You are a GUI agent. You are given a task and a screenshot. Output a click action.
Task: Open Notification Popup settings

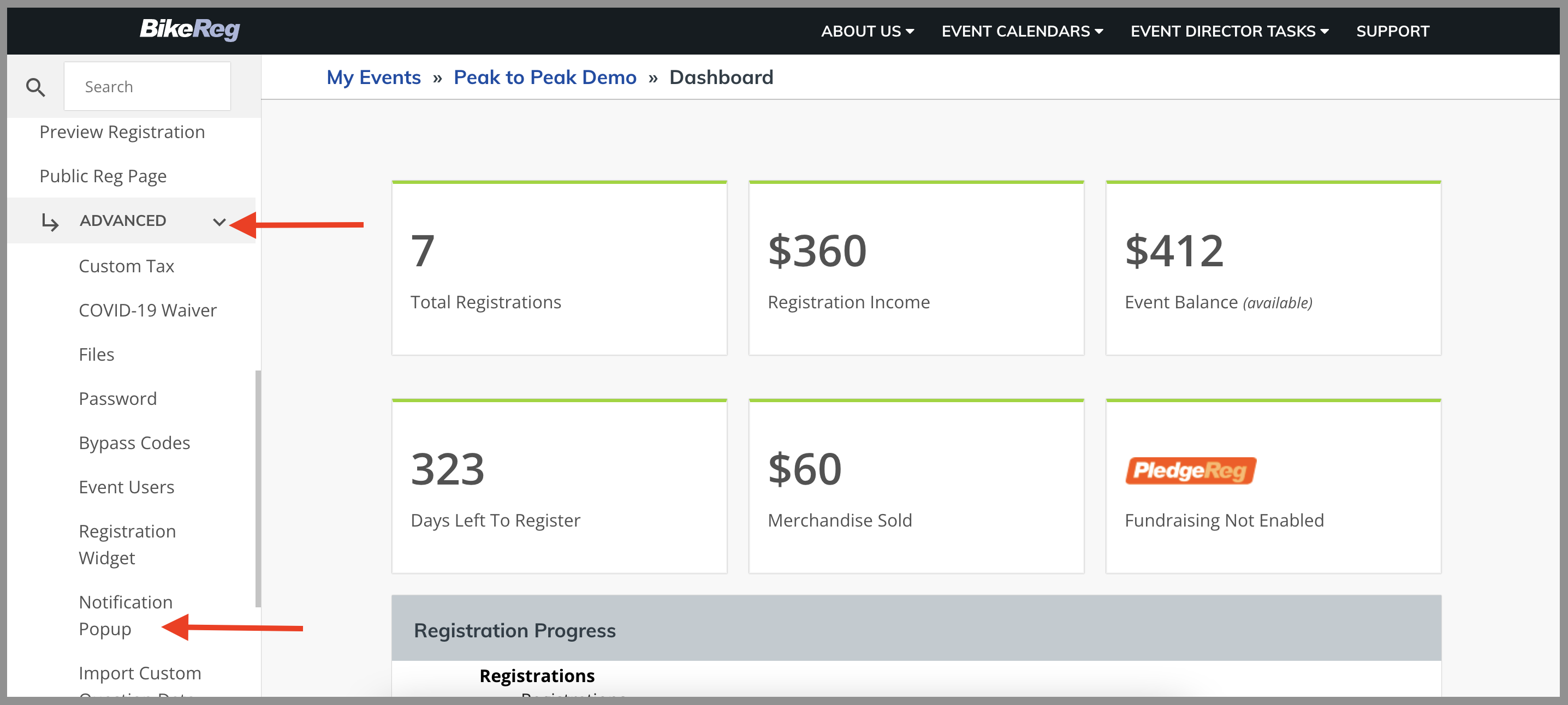126,615
